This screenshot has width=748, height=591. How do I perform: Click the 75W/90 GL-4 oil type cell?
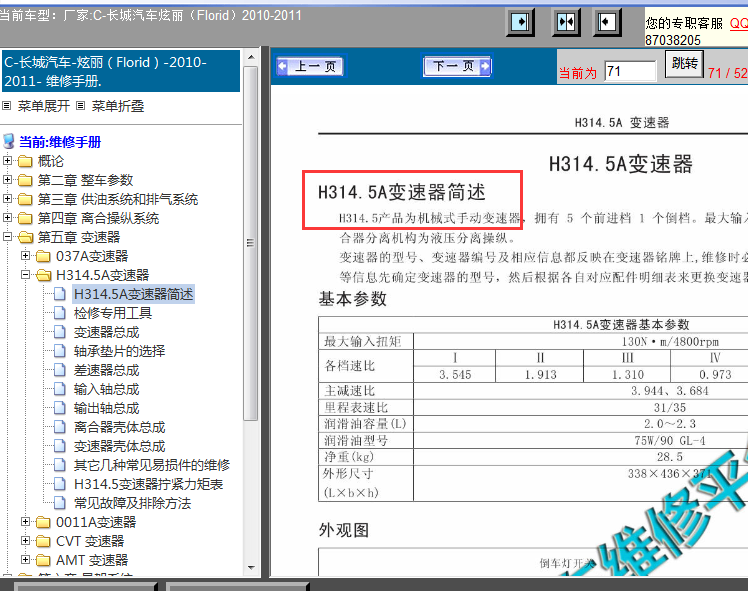coord(670,440)
